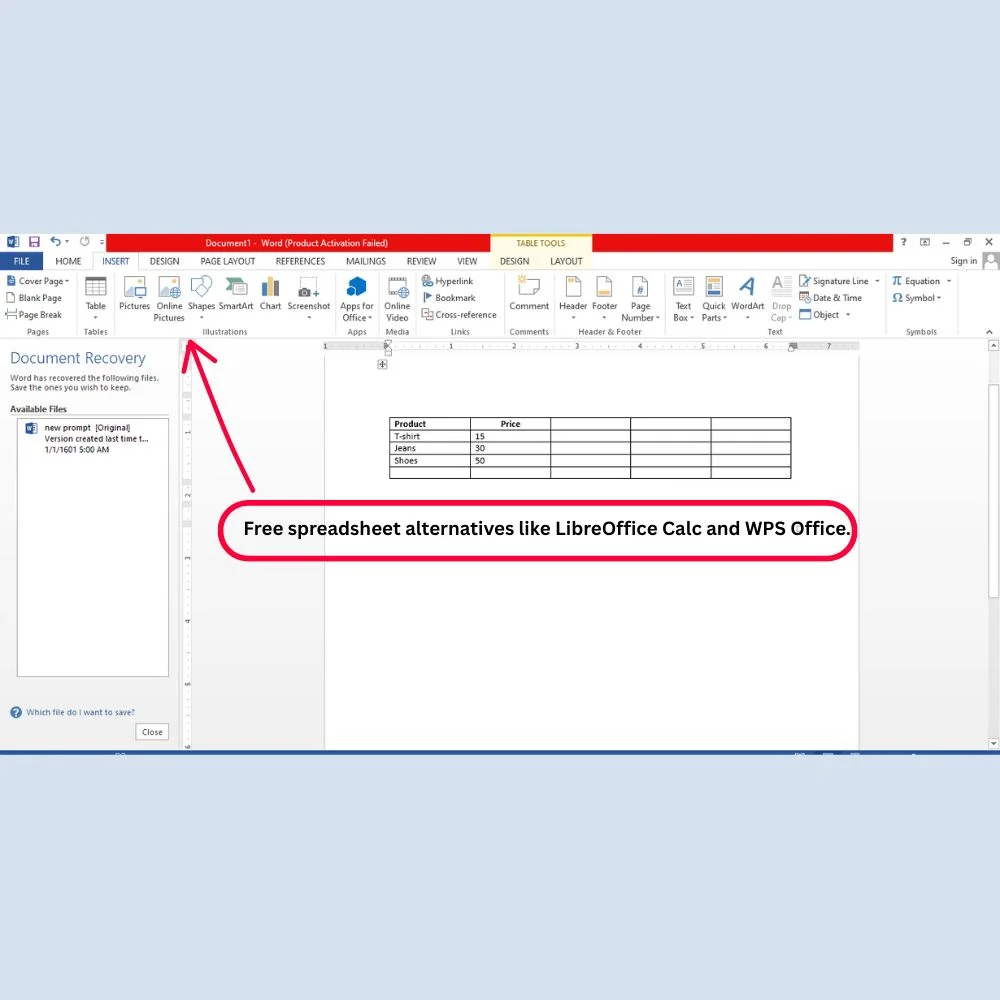Open the Footer options
1000x1000 pixels.
click(x=604, y=297)
